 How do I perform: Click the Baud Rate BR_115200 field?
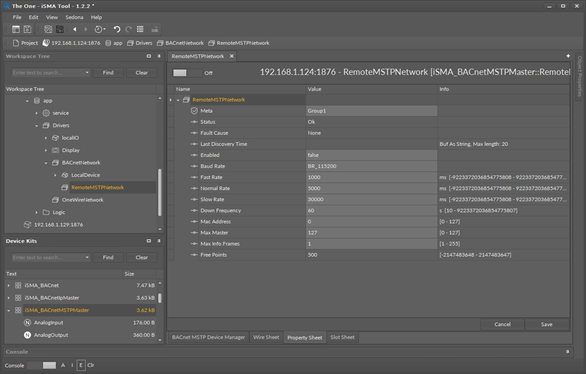[x=371, y=166]
